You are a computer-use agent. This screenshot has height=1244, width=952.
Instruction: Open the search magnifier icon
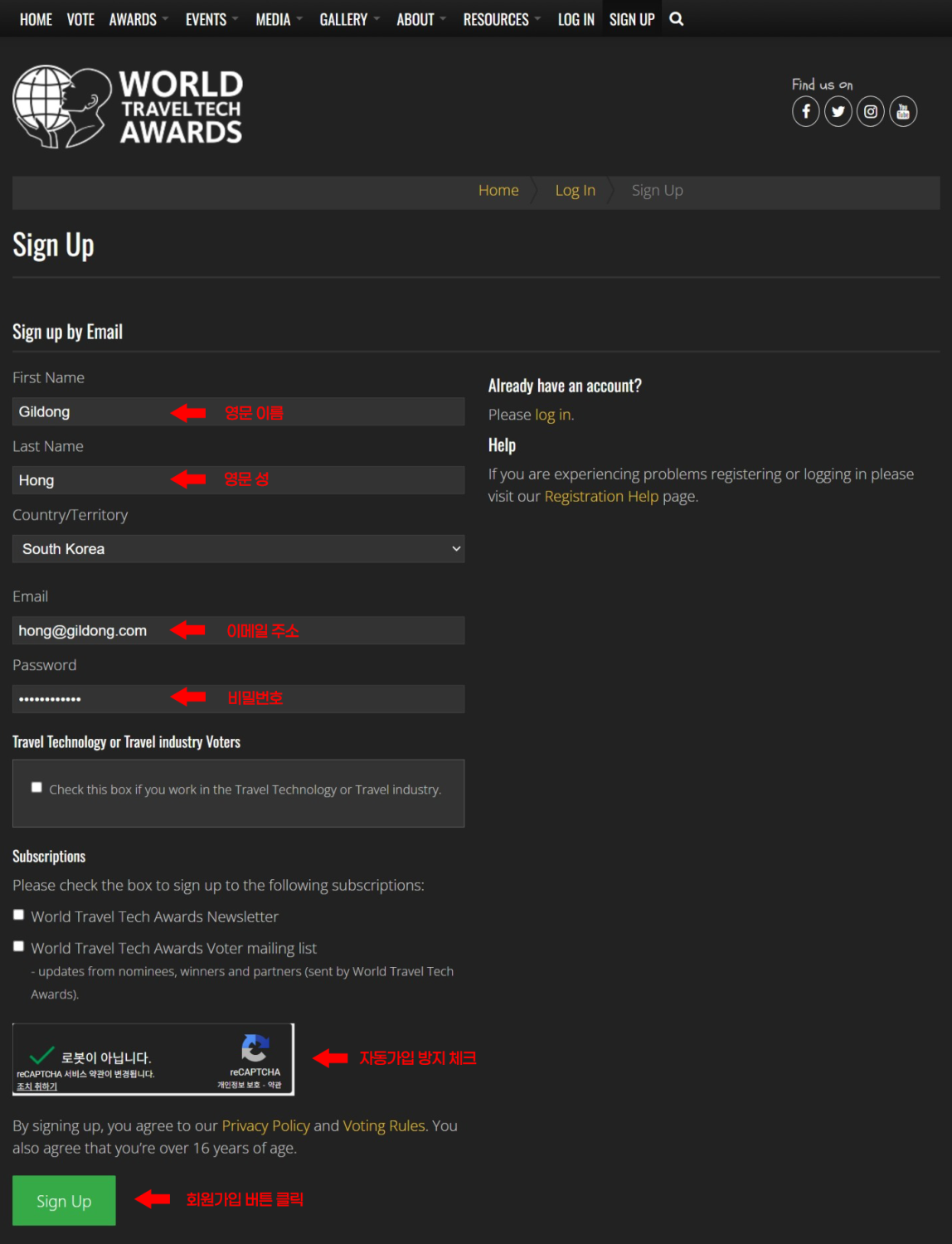[x=676, y=19]
